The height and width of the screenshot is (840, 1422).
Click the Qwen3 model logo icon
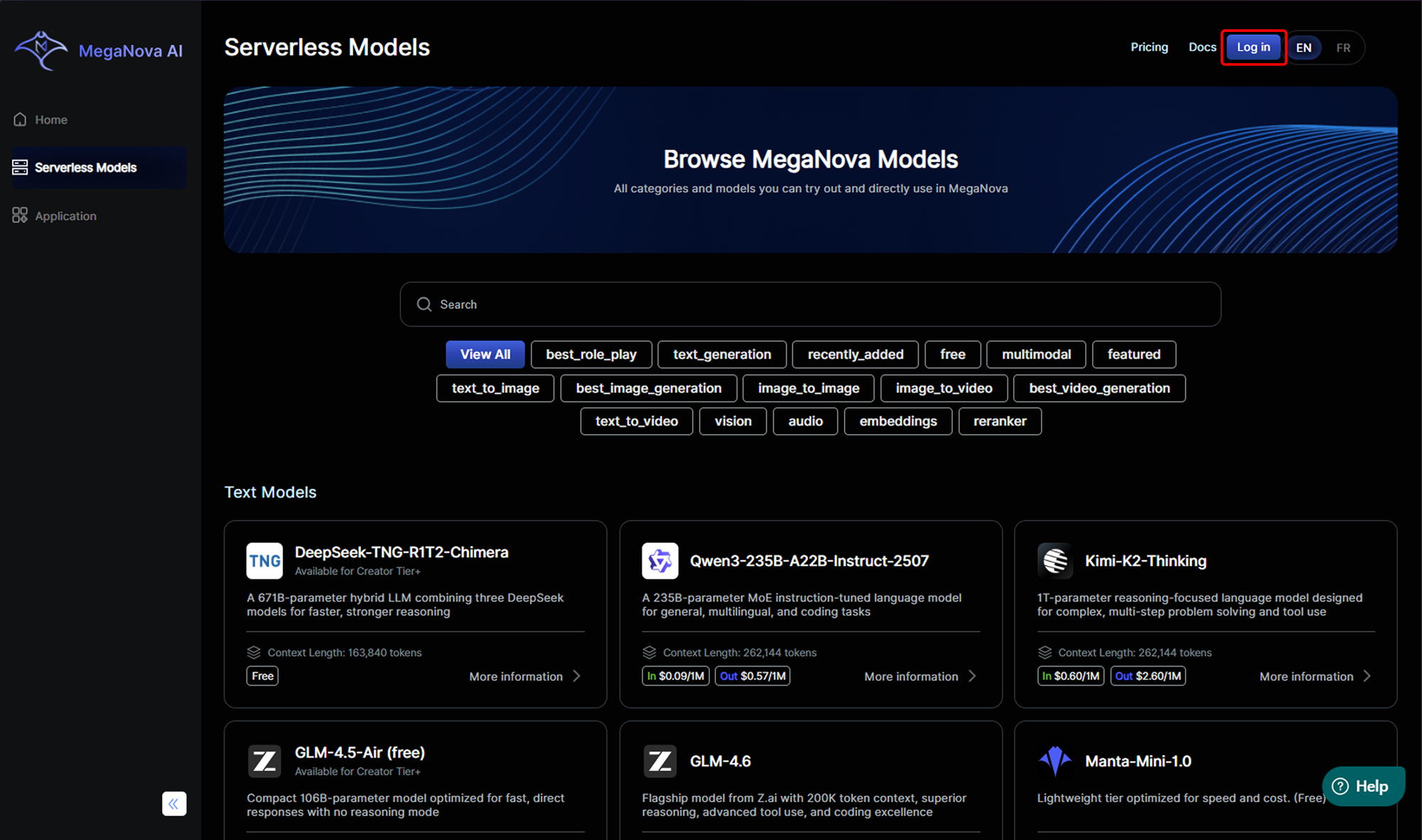tap(660, 561)
